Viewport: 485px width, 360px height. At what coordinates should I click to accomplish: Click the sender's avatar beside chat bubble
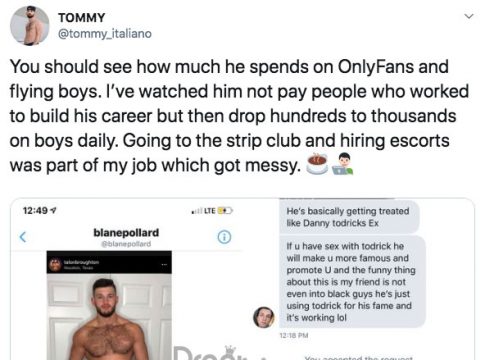pyautogui.click(x=264, y=317)
